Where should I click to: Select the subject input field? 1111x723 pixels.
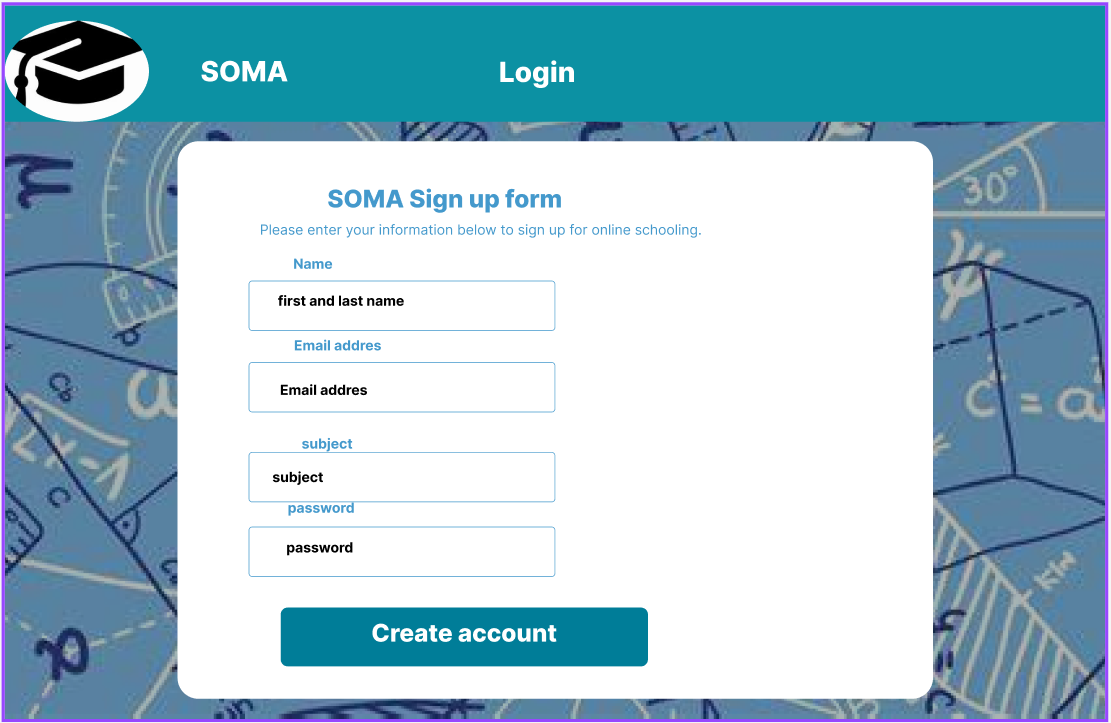coord(401,477)
